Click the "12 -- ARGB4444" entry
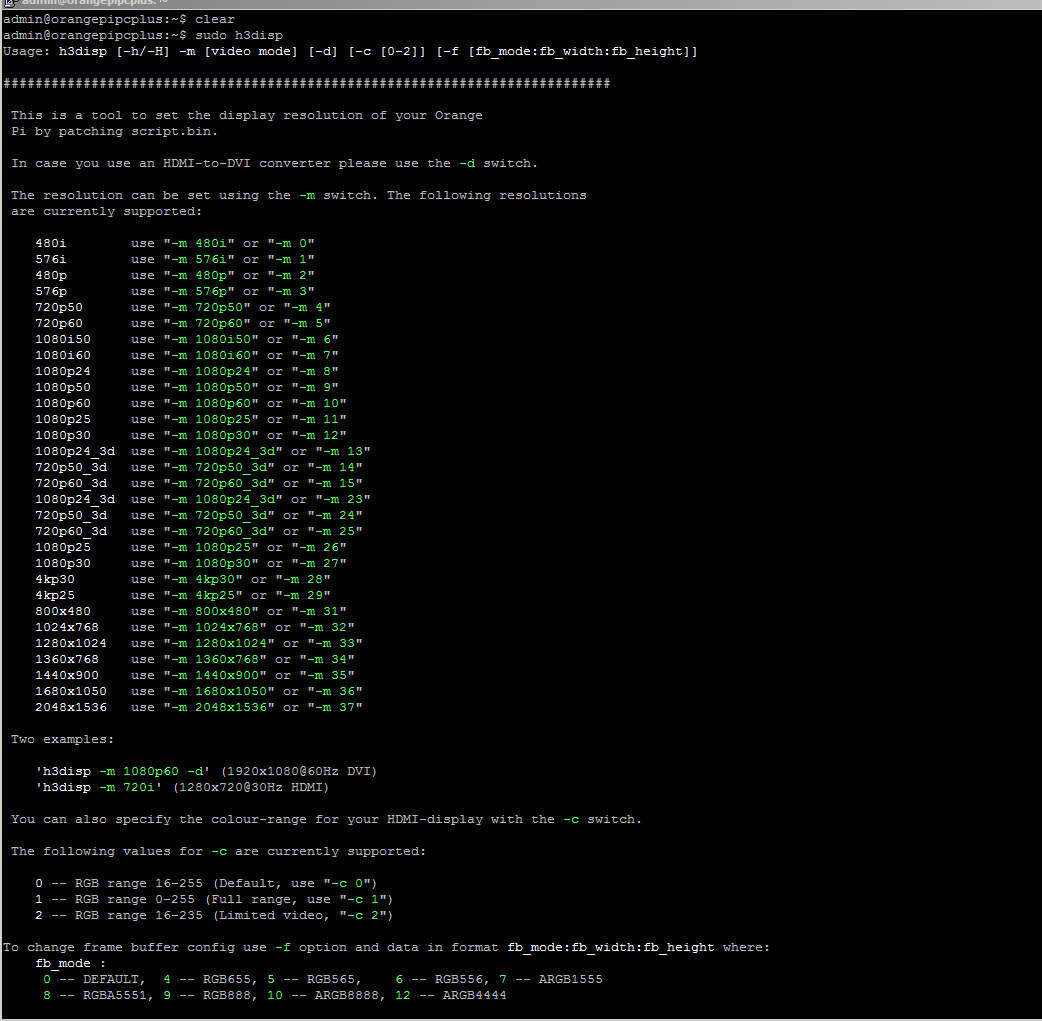Viewport: 1042px width, 1021px height. tap(451, 995)
